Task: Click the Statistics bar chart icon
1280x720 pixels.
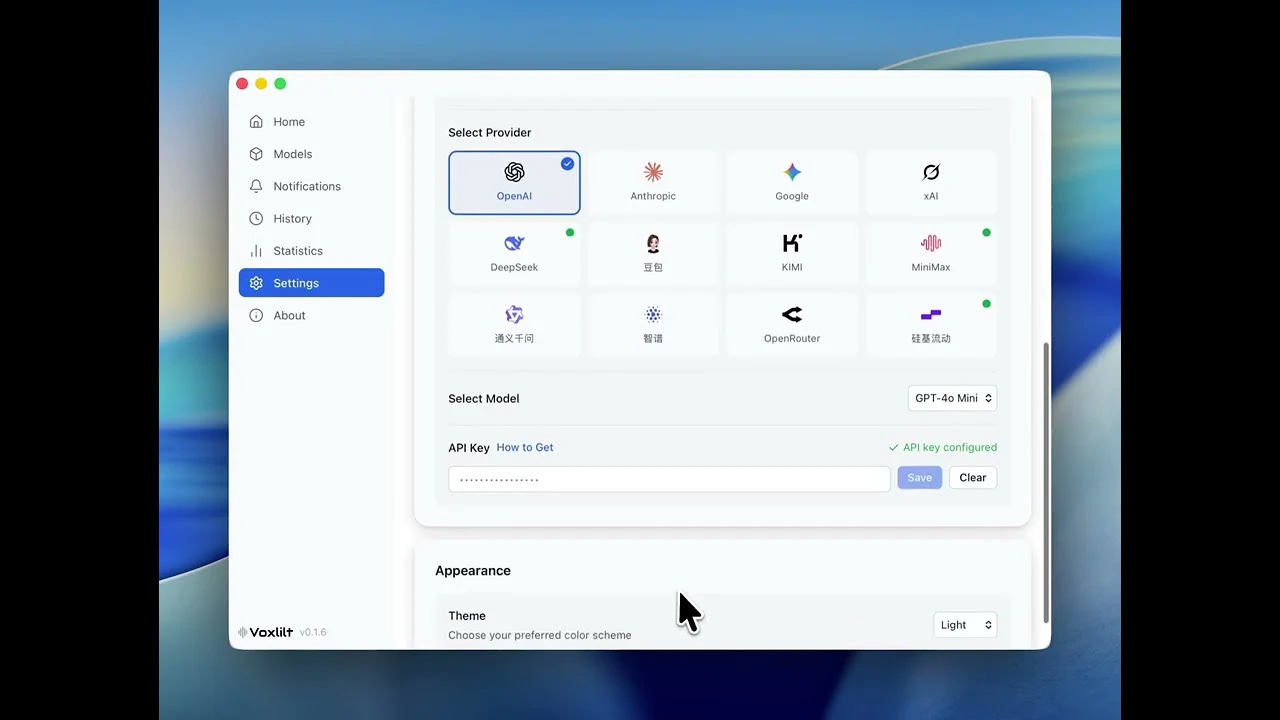Action: tap(256, 251)
